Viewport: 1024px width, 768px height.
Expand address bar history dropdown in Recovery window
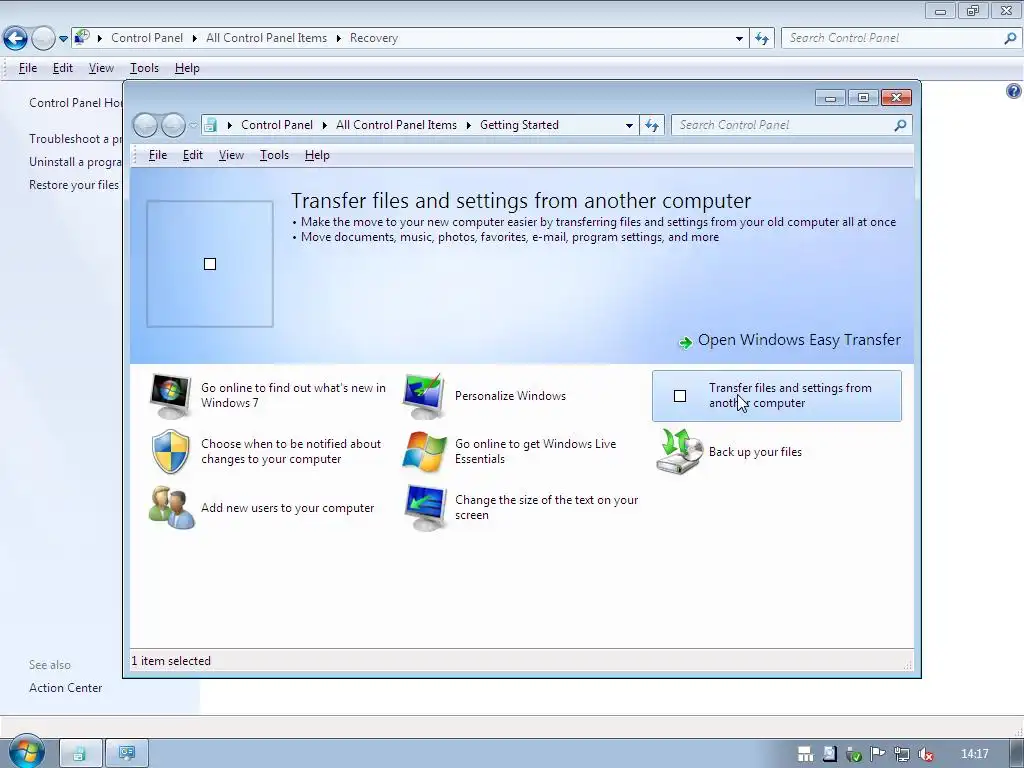pos(739,39)
